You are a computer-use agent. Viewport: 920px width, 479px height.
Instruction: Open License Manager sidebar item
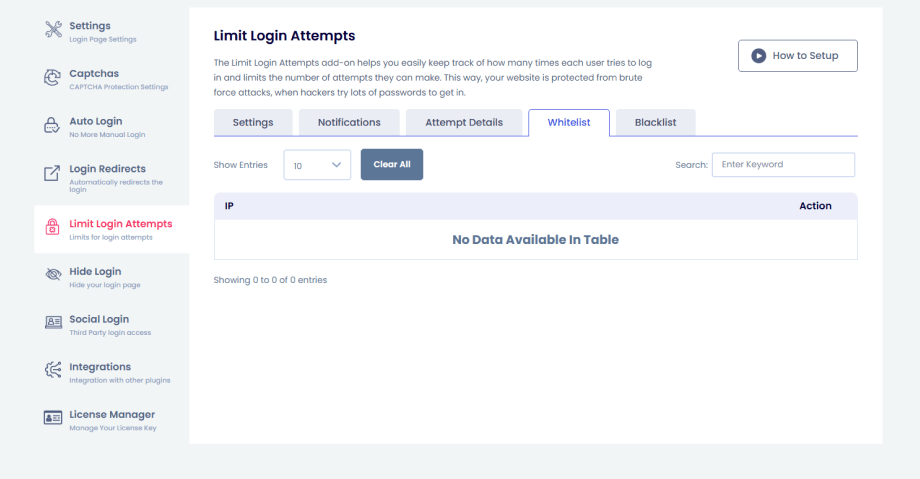[111, 420]
